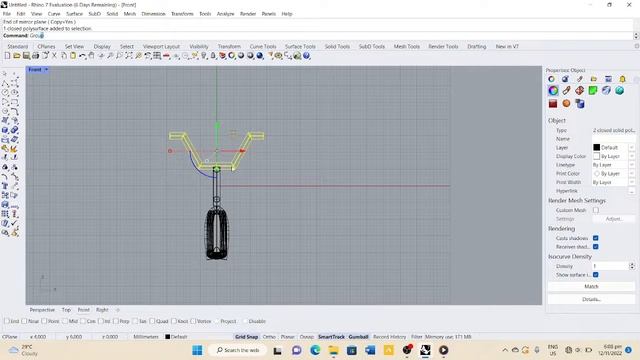The image size is (640, 360).
Task: Select the Box solid tool in sidebar
Action: [x=5, y=130]
